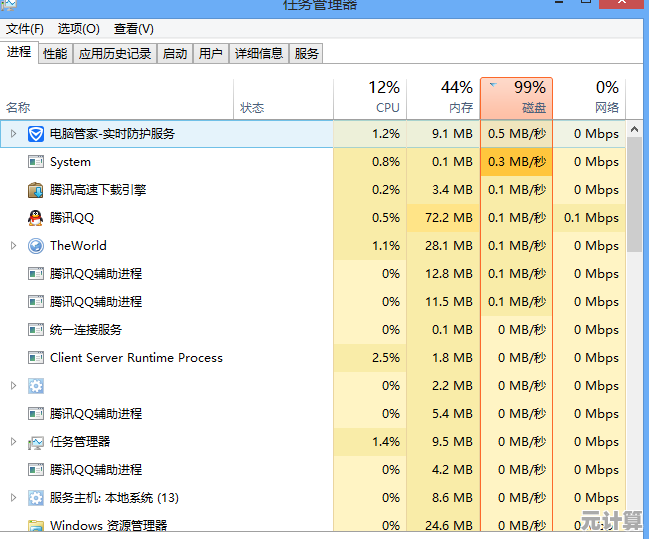Select the 统一连接服务 process name
Image resolution: width=649 pixels, height=539 pixels.
86,330
